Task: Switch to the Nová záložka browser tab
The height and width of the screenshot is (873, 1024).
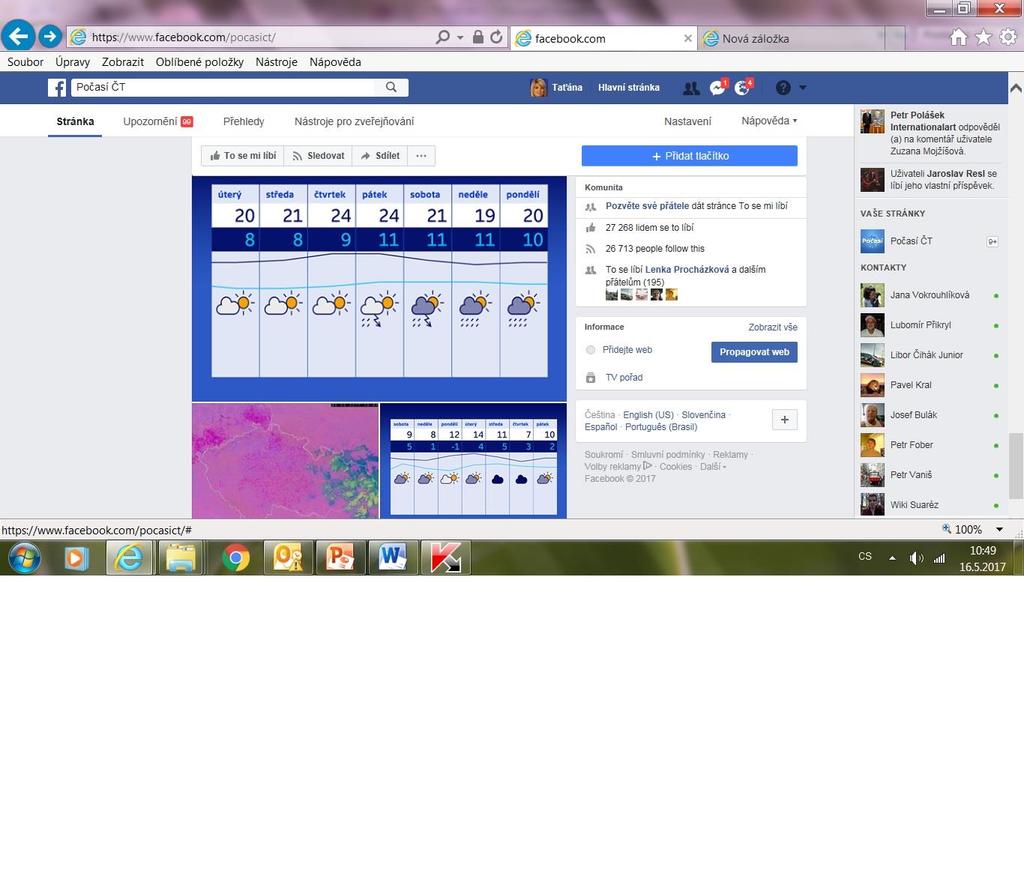Action: [792, 39]
